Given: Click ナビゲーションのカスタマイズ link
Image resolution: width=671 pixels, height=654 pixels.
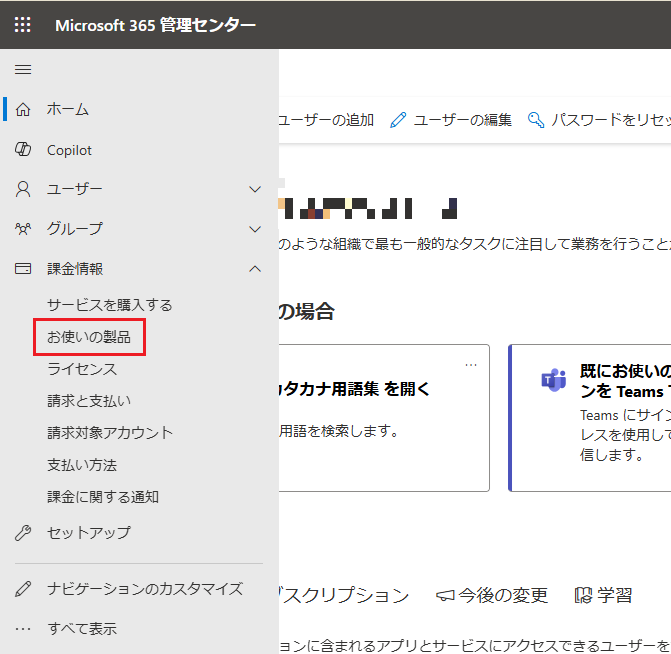Looking at the screenshot, I should point(145,589).
